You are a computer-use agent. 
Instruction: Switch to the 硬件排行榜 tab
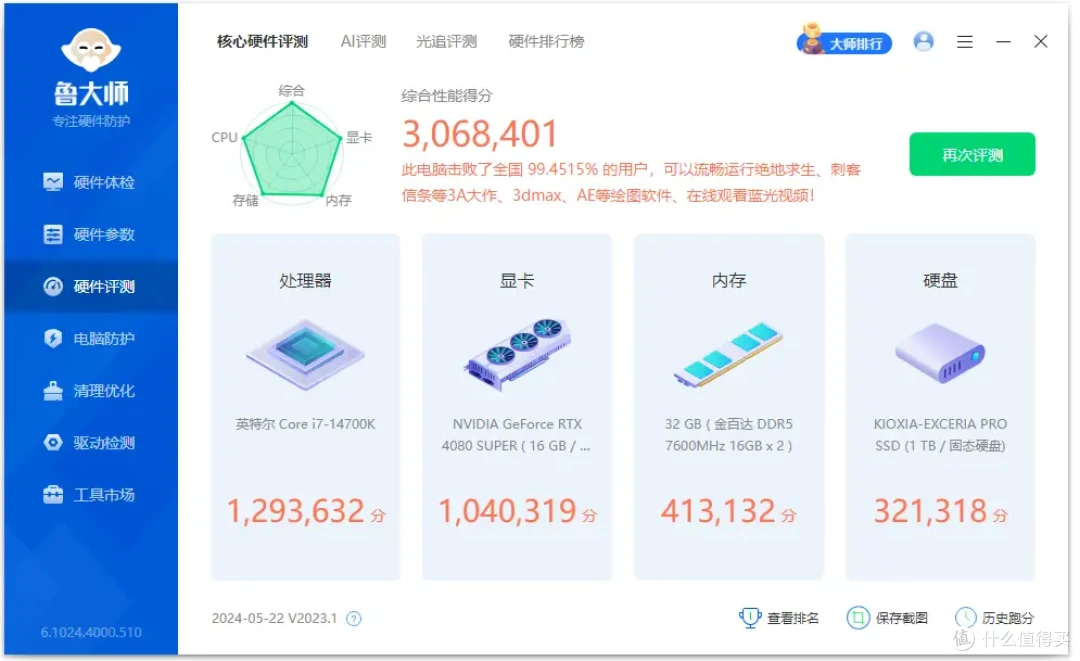[x=546, y=42]
